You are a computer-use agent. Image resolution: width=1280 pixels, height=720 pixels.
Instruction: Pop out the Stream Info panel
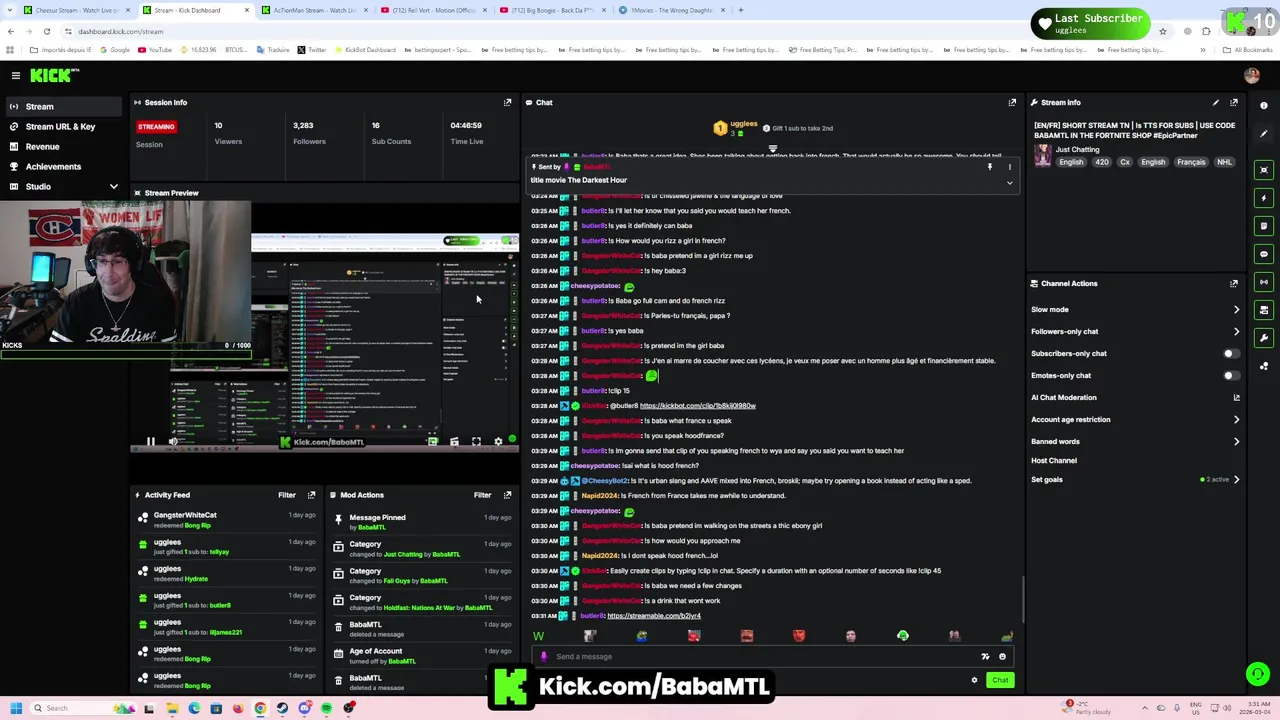coord(1234,102)
